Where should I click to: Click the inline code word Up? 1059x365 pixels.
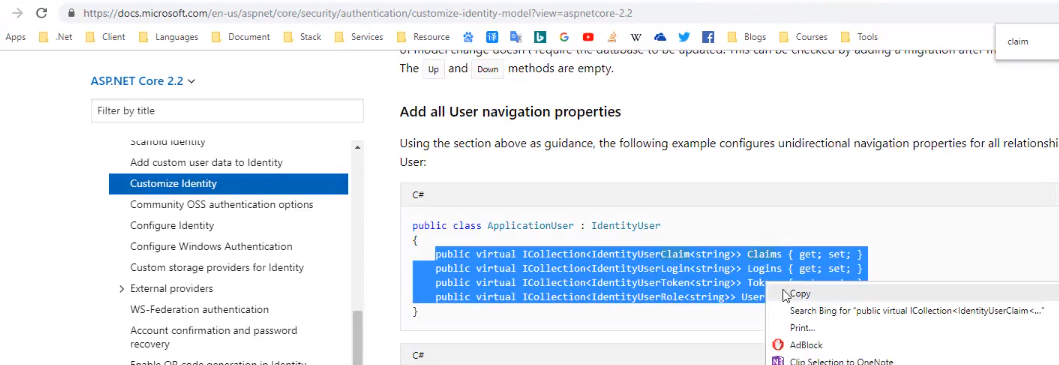pyautogui.click(x=433, y=69)
